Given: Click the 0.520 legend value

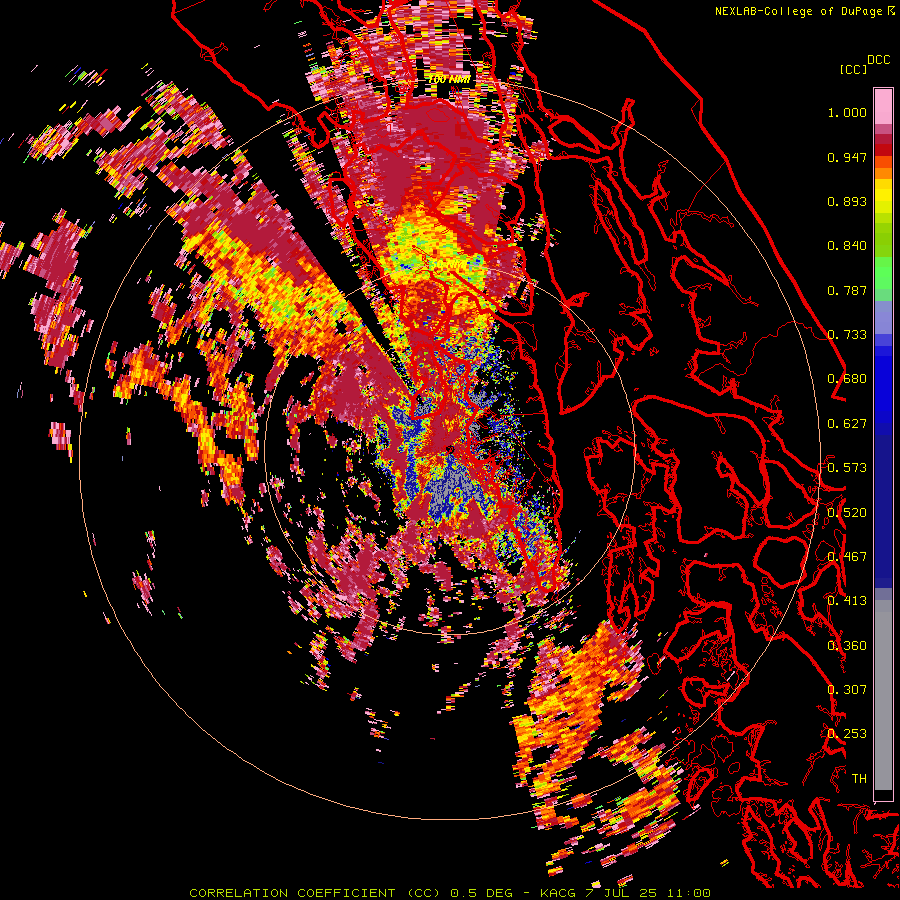Looking at the screenshot, I should click(x=847, y=513).
